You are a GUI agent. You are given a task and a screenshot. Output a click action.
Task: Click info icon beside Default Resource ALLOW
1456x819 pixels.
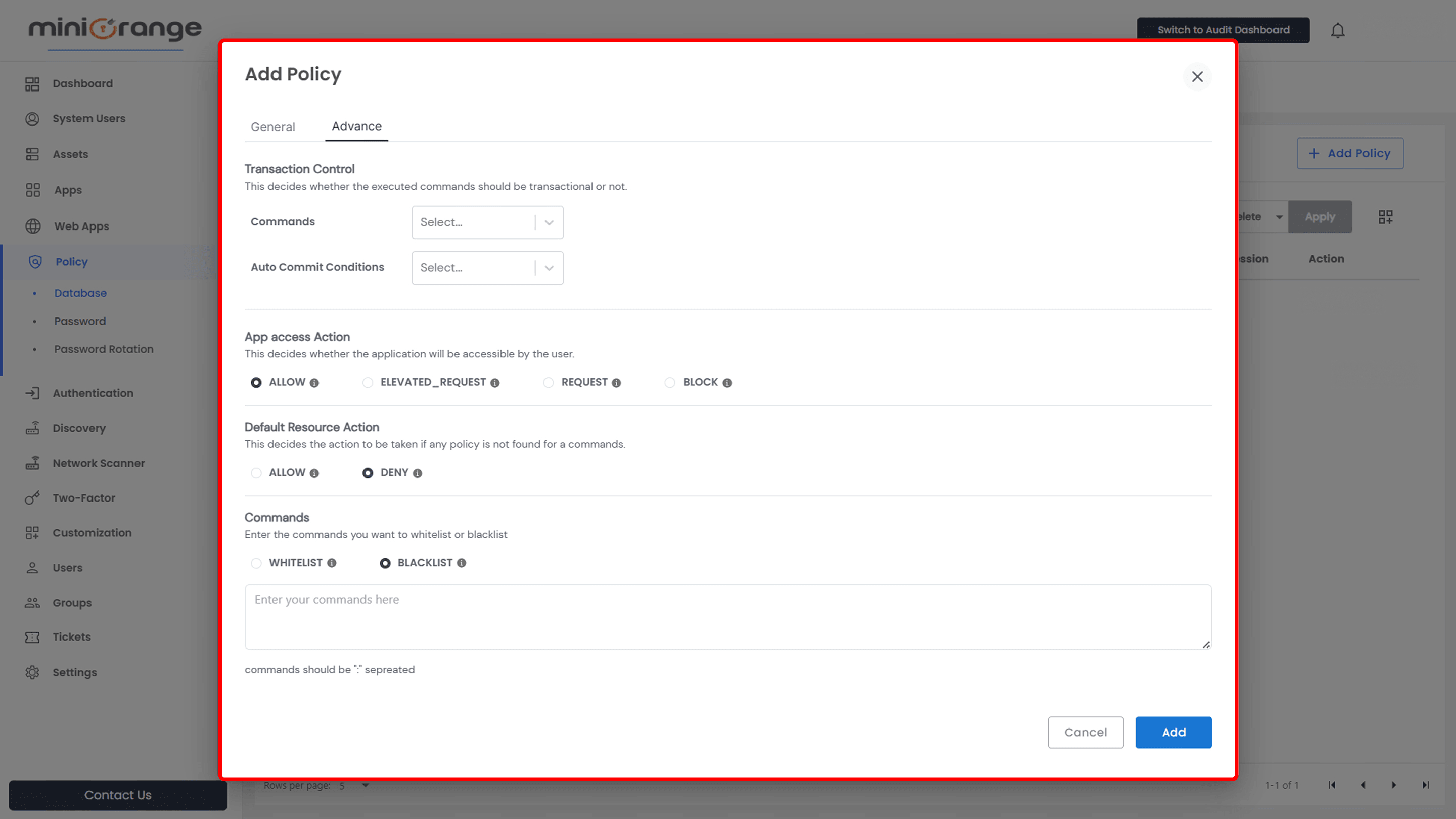314,473
